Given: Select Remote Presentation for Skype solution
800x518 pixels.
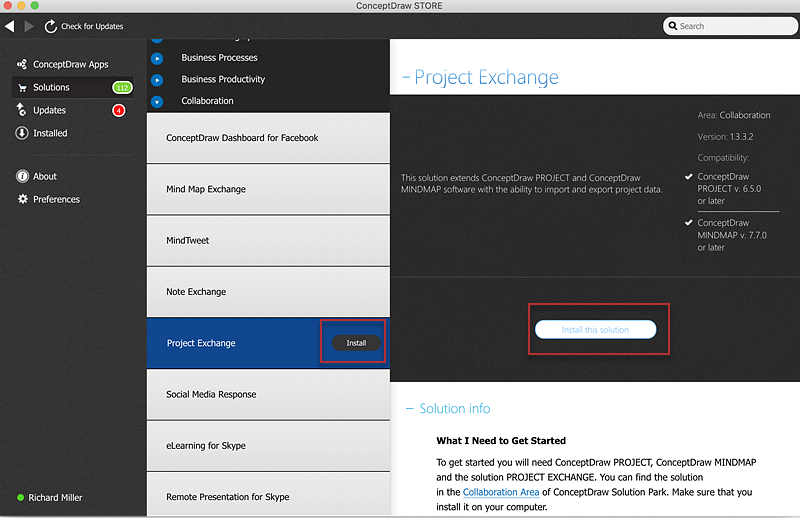Looking at the screenshot, I should (x=268, y=495).
